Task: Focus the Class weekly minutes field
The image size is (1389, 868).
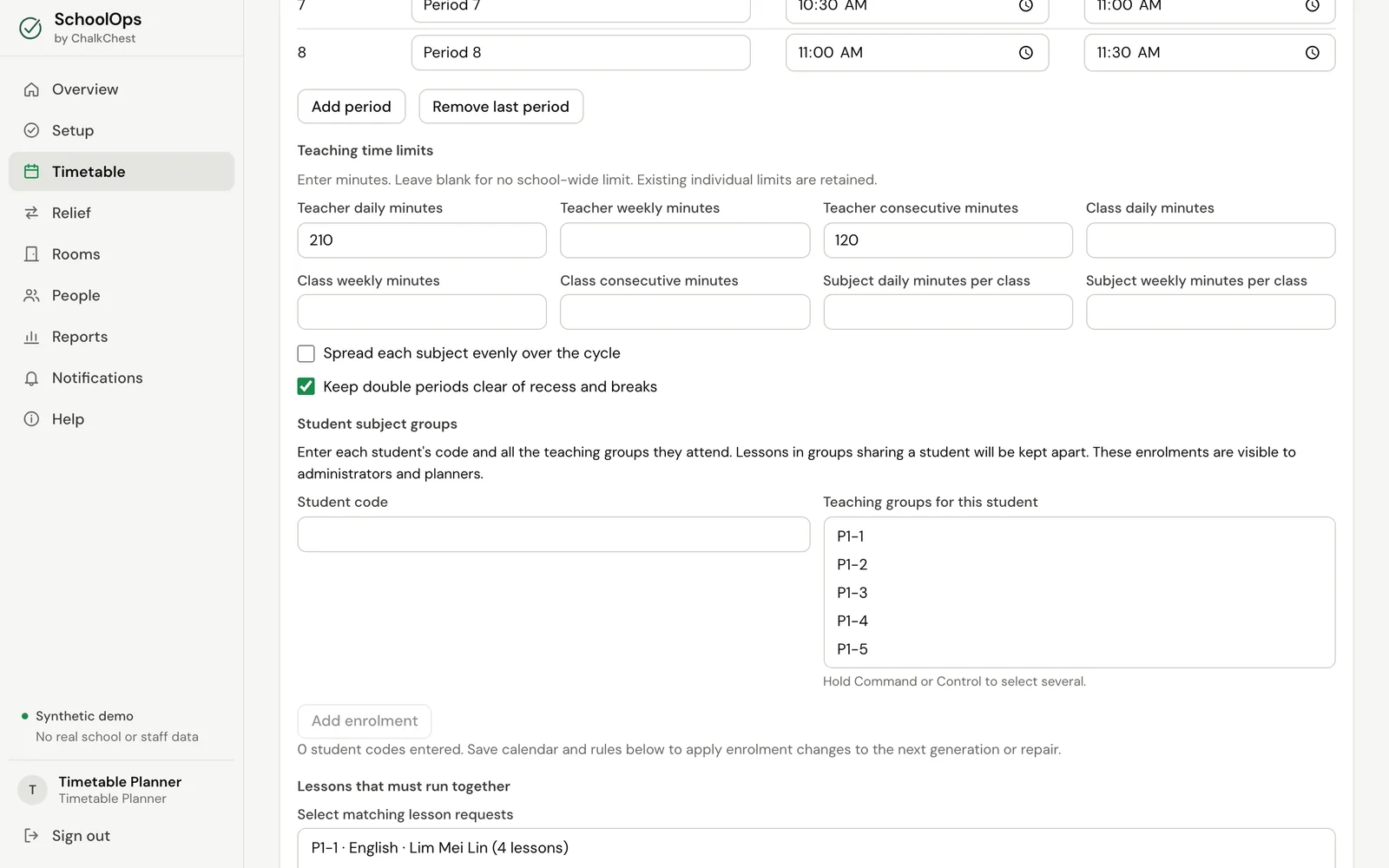Action: 422,312
